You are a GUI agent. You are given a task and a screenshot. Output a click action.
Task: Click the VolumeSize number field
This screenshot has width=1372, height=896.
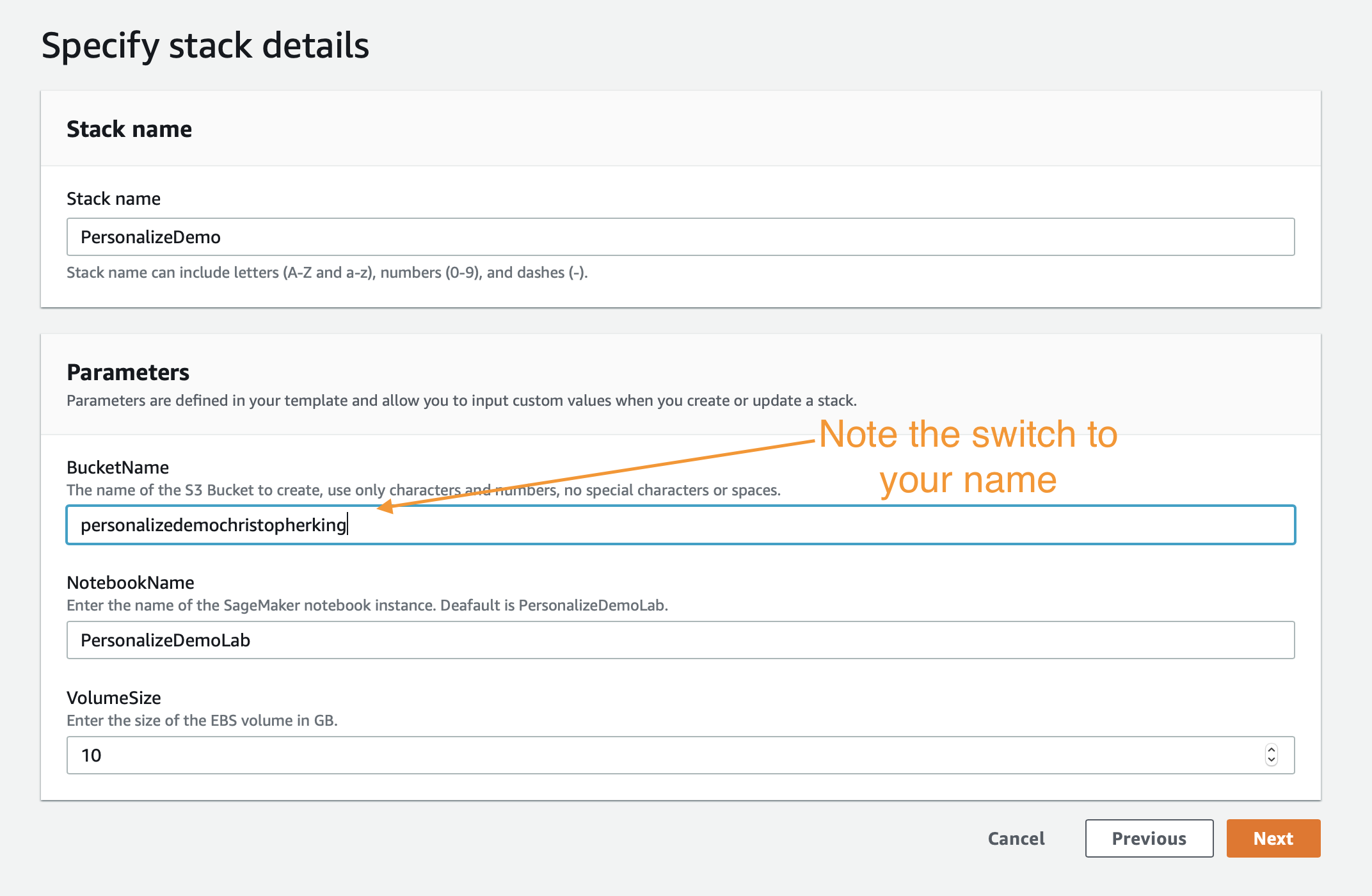click(x=681, y=755)
